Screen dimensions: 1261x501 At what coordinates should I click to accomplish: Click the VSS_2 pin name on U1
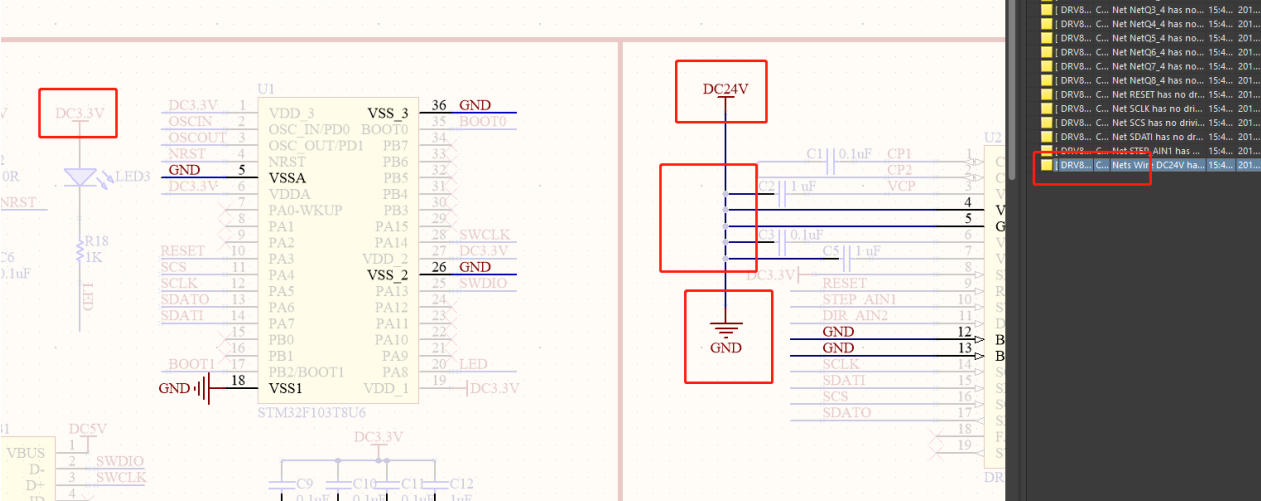tap(388, 275)
